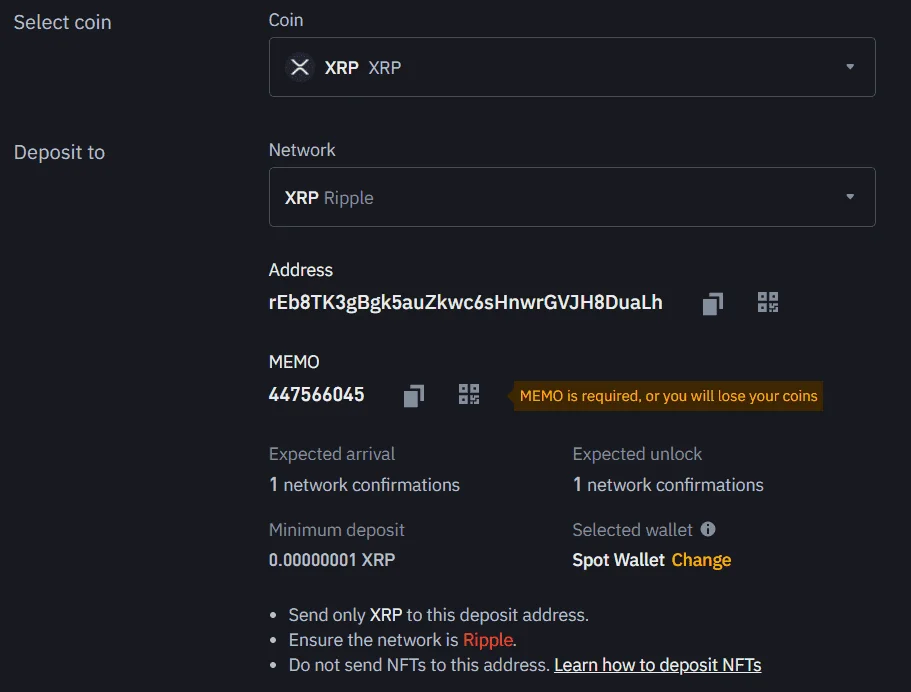911x692 pixels.
Task: Click the Expected arrival label
Action: pos(332,454)
